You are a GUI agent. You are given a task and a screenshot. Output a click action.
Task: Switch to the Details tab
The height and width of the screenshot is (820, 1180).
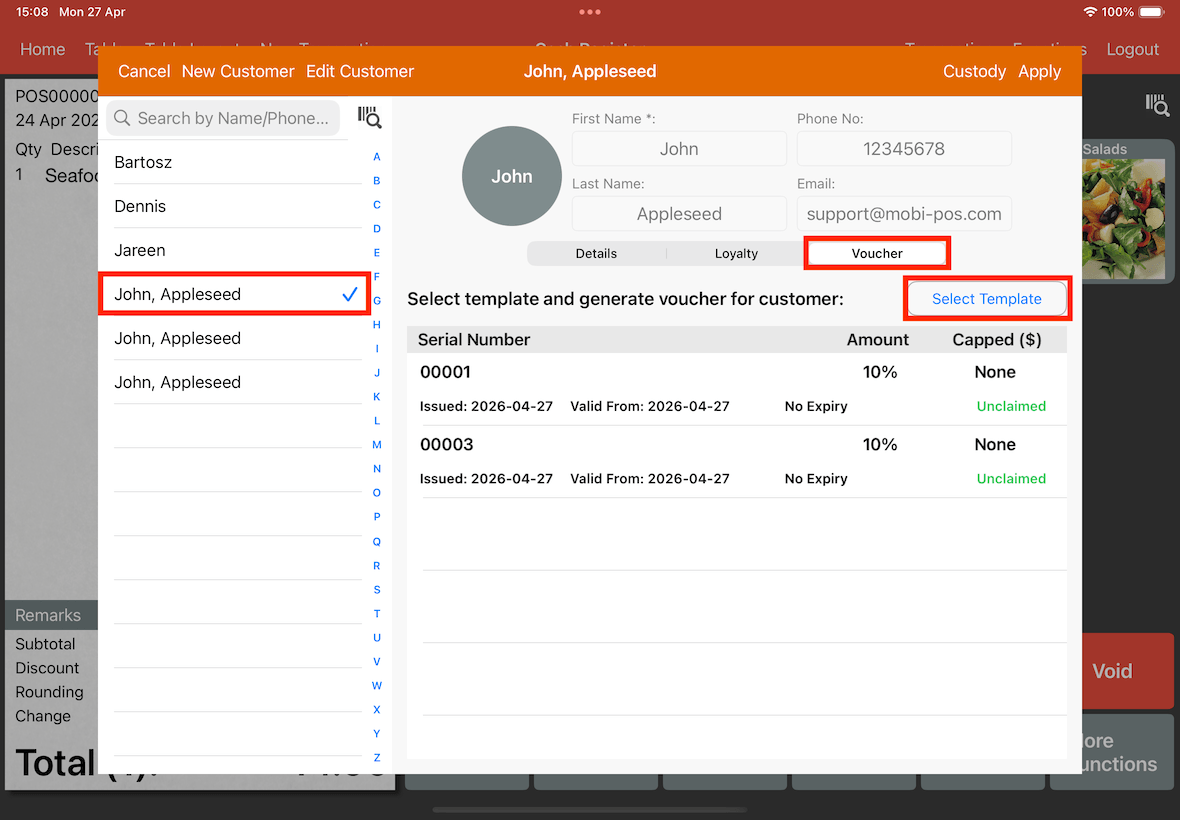[596, 254]
